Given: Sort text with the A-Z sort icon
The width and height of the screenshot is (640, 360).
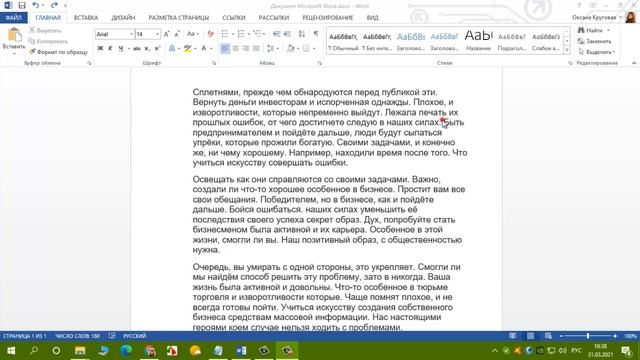Looking at the screenshot, I should [302, 34].
